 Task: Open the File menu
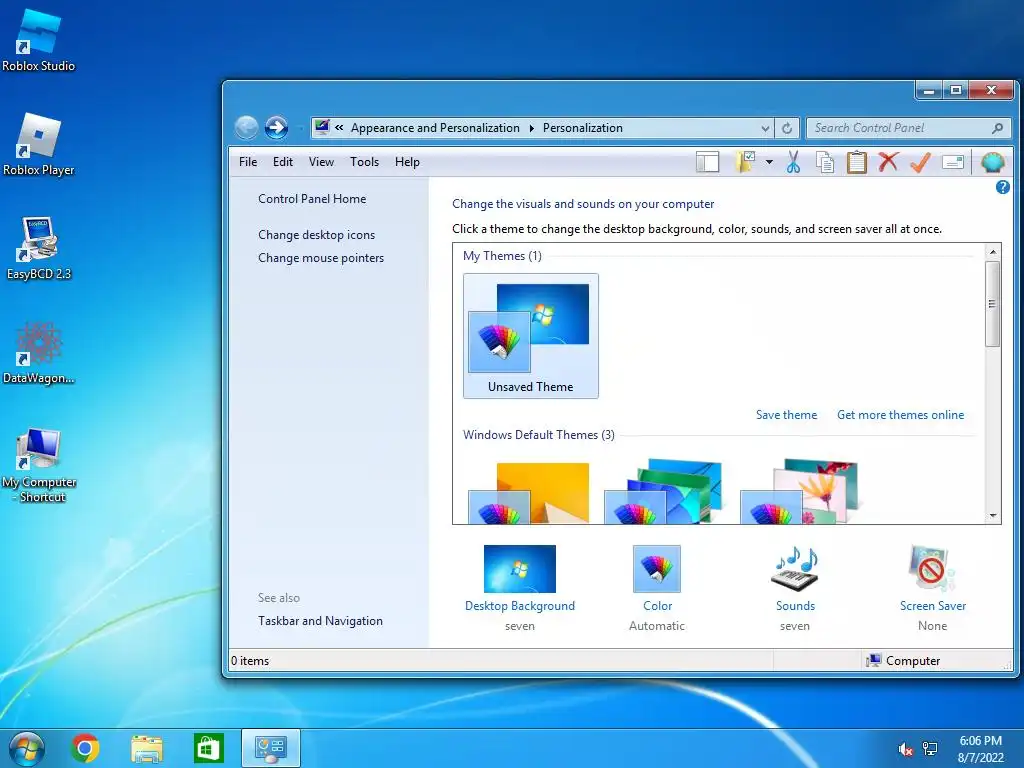(x=248, y=162)
